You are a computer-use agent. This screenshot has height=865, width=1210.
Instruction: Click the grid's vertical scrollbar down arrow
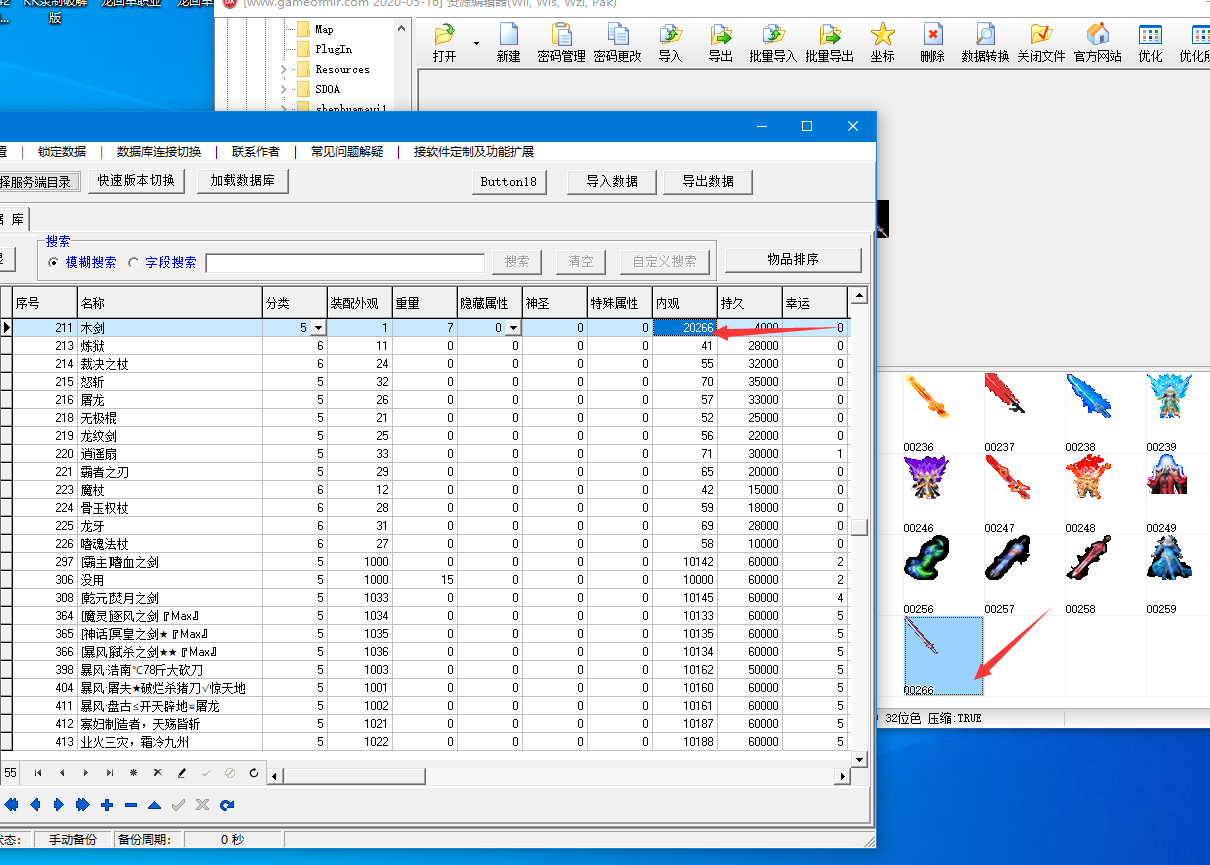858,759
